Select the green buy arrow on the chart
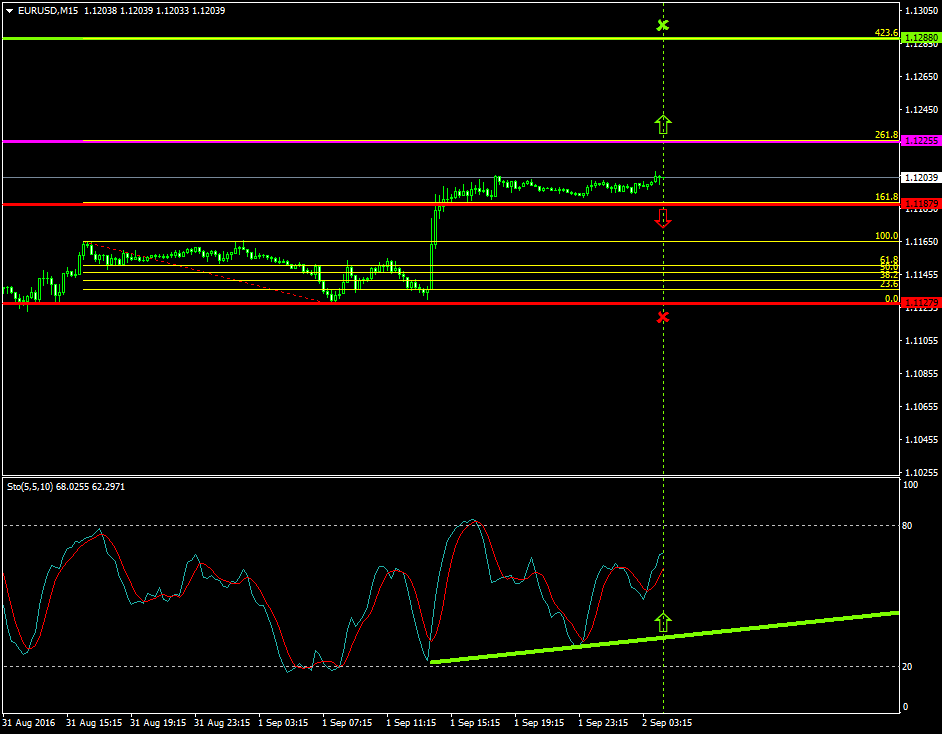 [x=663, y=124]
